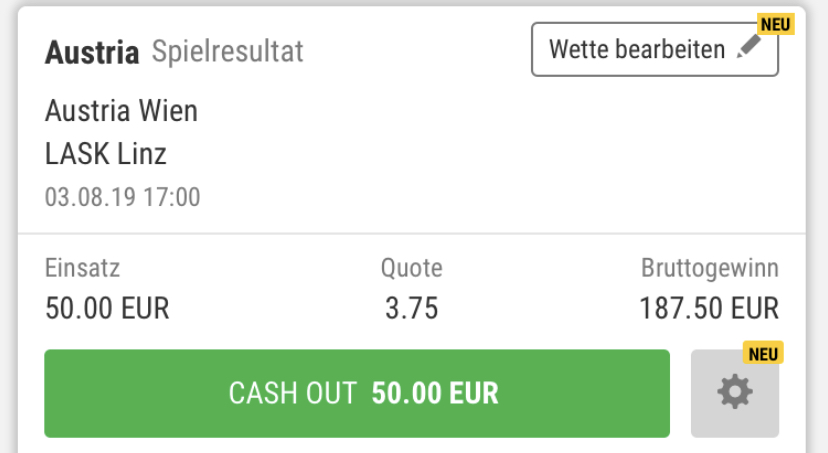
Task: Click the Quote label
Action: (x=411, y=268)
